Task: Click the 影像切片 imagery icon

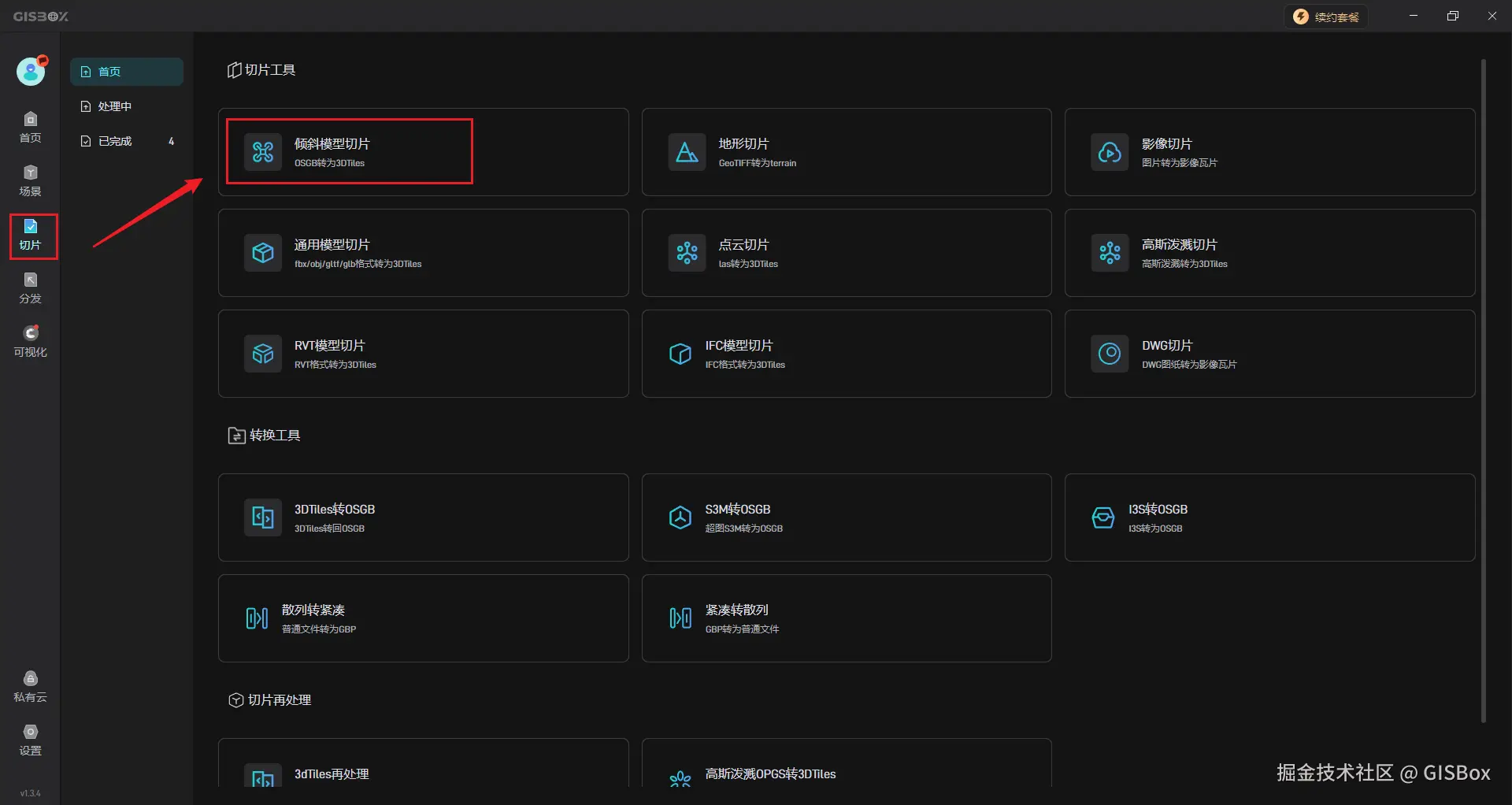Action: click(x=1110, y=152)
